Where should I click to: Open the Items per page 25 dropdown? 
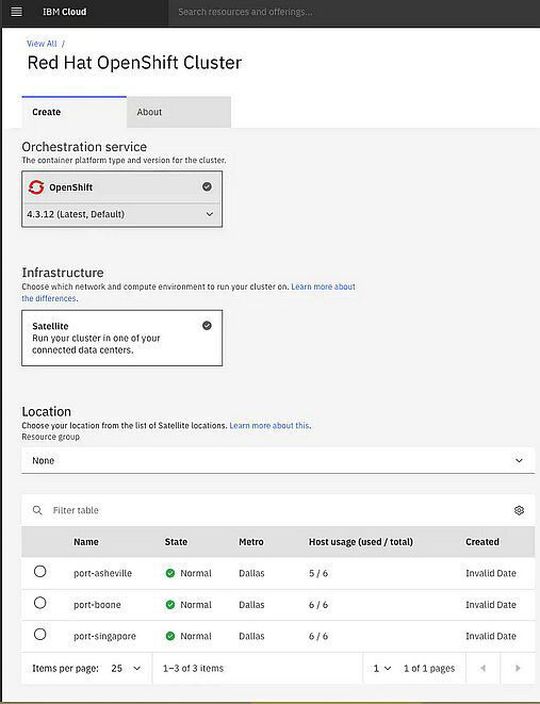[x=126, y=668]
